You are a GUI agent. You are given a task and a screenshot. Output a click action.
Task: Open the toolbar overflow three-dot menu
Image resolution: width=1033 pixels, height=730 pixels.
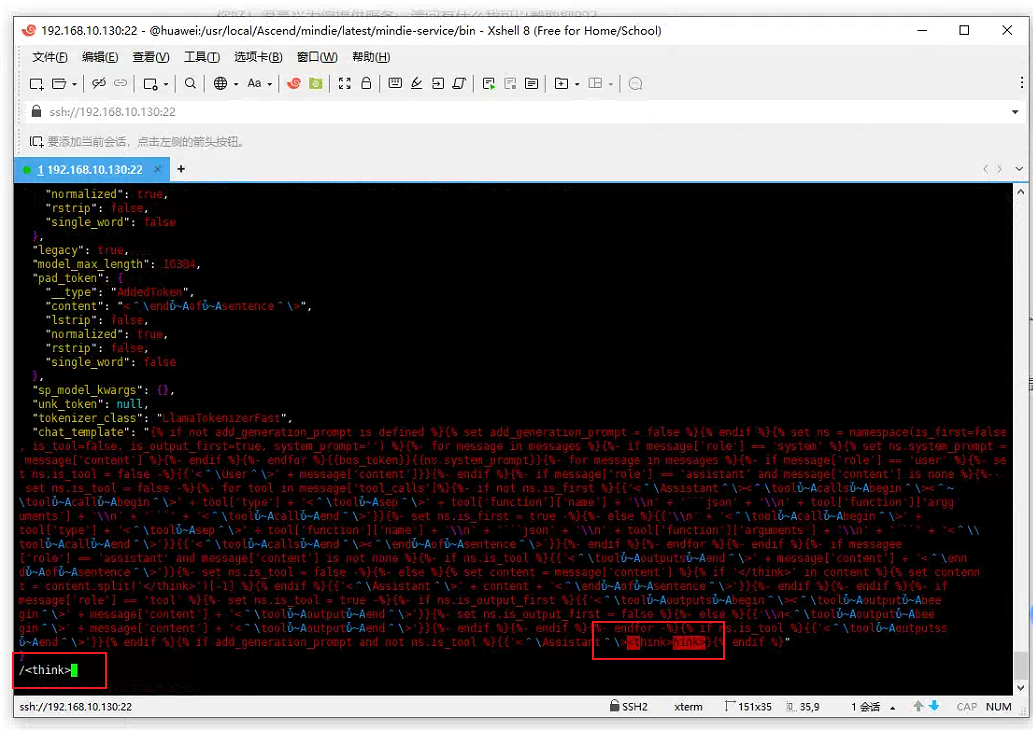tap(1021, 82)
